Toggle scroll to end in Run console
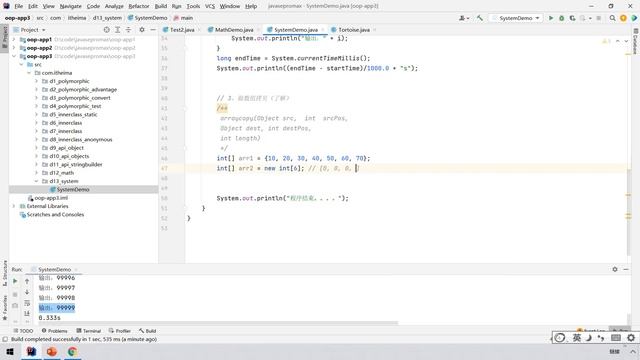 coord(27,313)
